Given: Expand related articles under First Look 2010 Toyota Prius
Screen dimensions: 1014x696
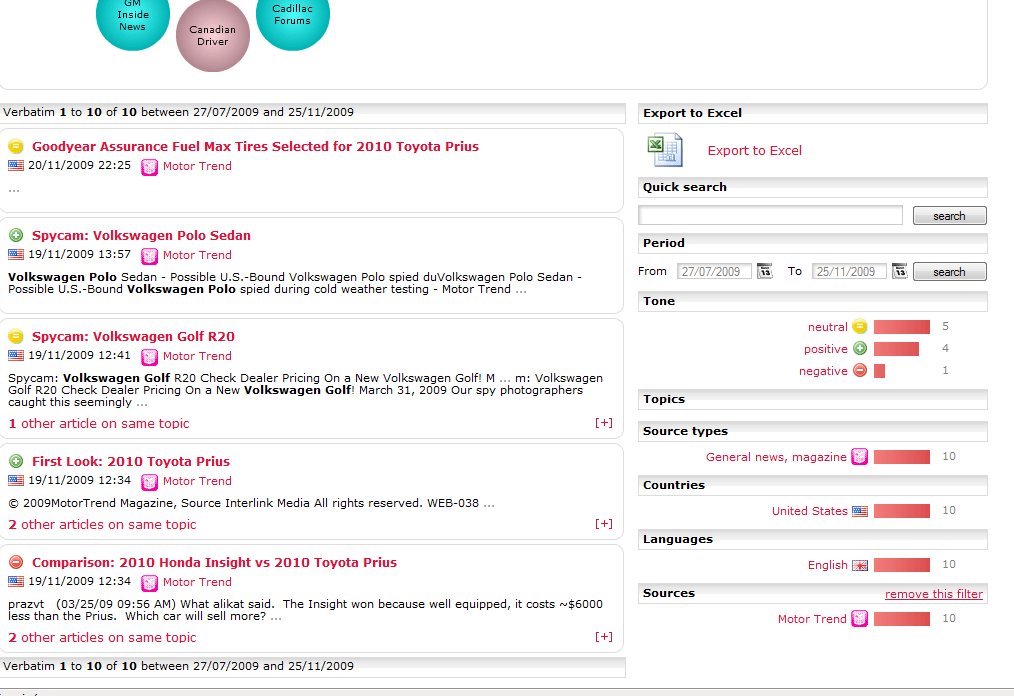Looking at the screenshot, I should click(604, 524).
